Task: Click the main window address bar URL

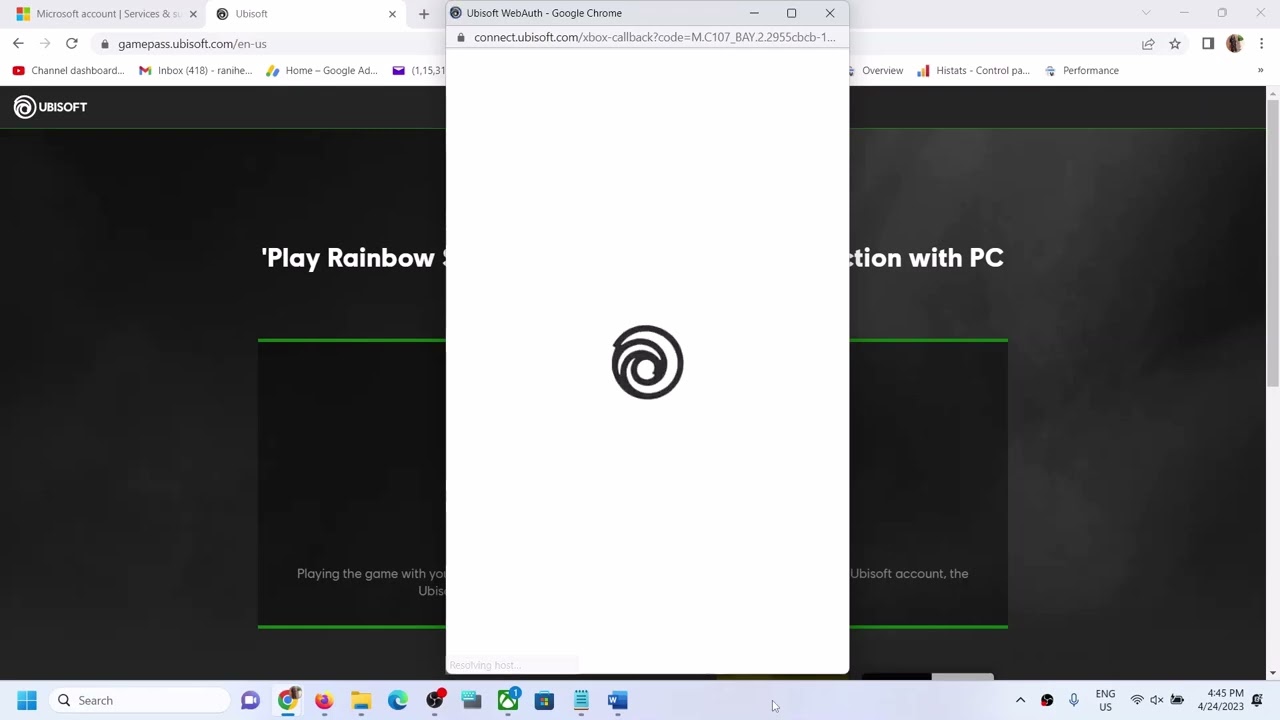Action: 192,44
